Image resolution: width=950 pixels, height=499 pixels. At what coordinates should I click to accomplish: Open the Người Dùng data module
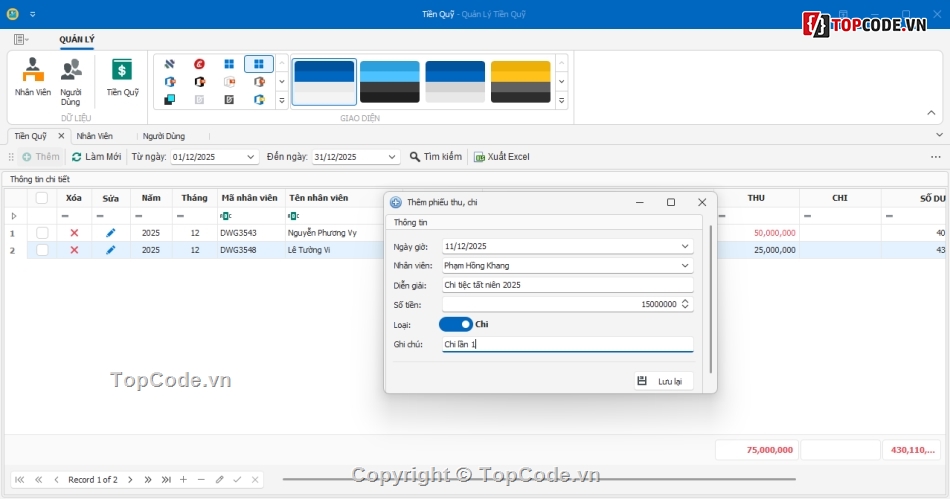coord(71,80)
